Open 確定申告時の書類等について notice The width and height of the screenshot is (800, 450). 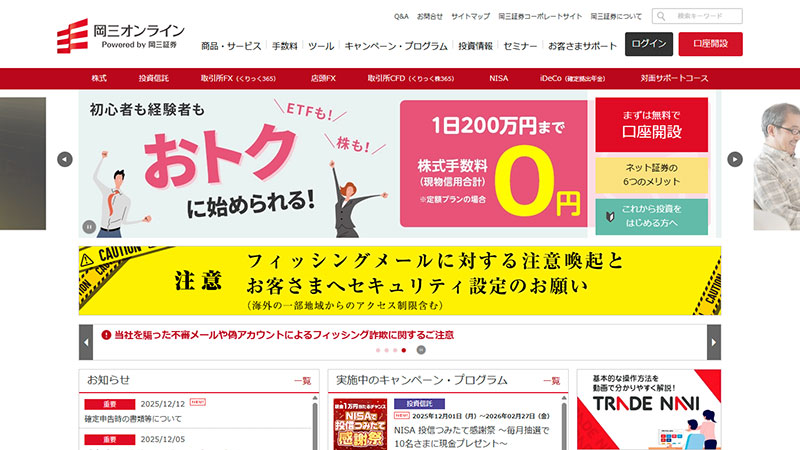point(133,418)
